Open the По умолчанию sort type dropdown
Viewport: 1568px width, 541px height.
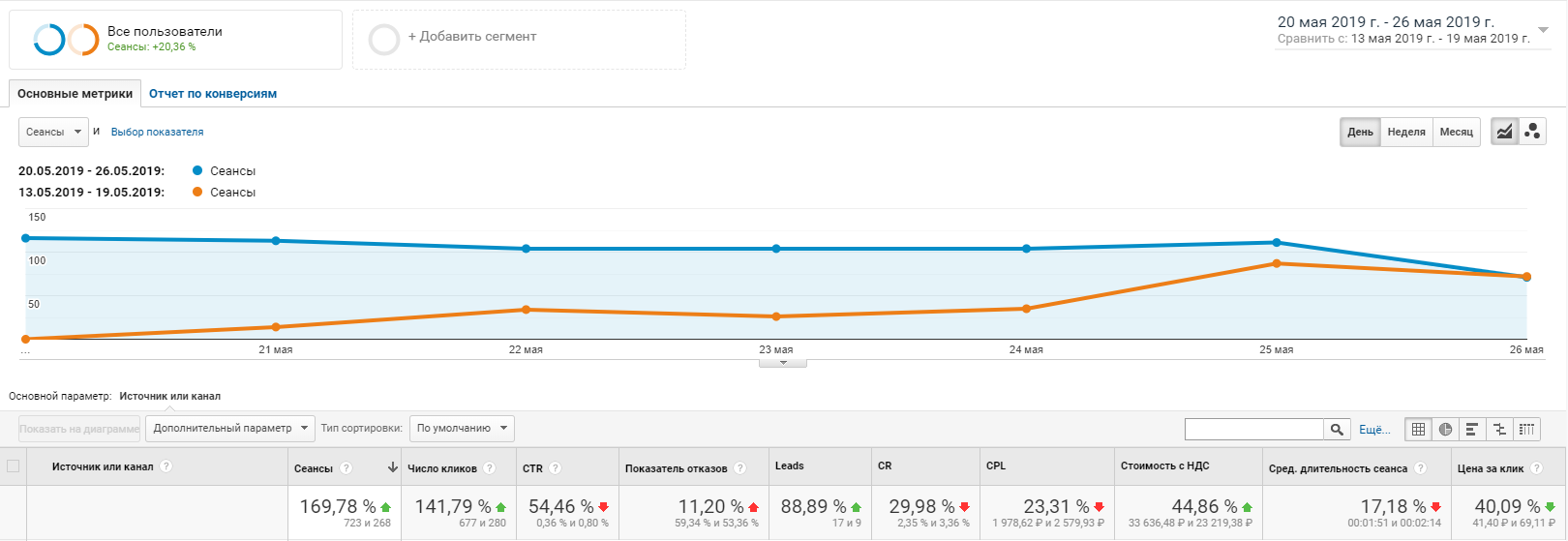pyautogui.click(x=462, y=428)
